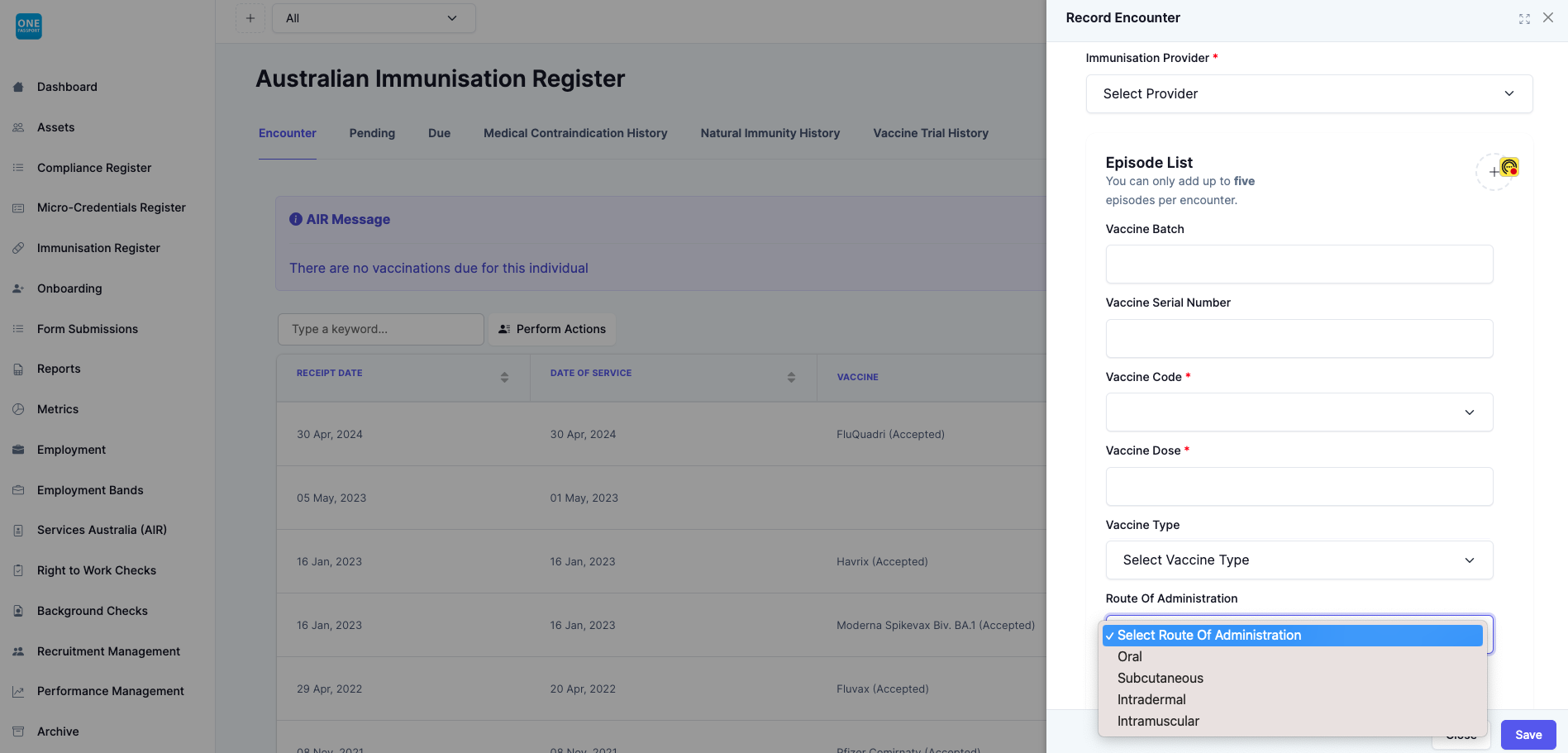Viewport: 1568px width, 753px height.
Task: Open Vaccine Trial History tab
Action: [931, 133]
